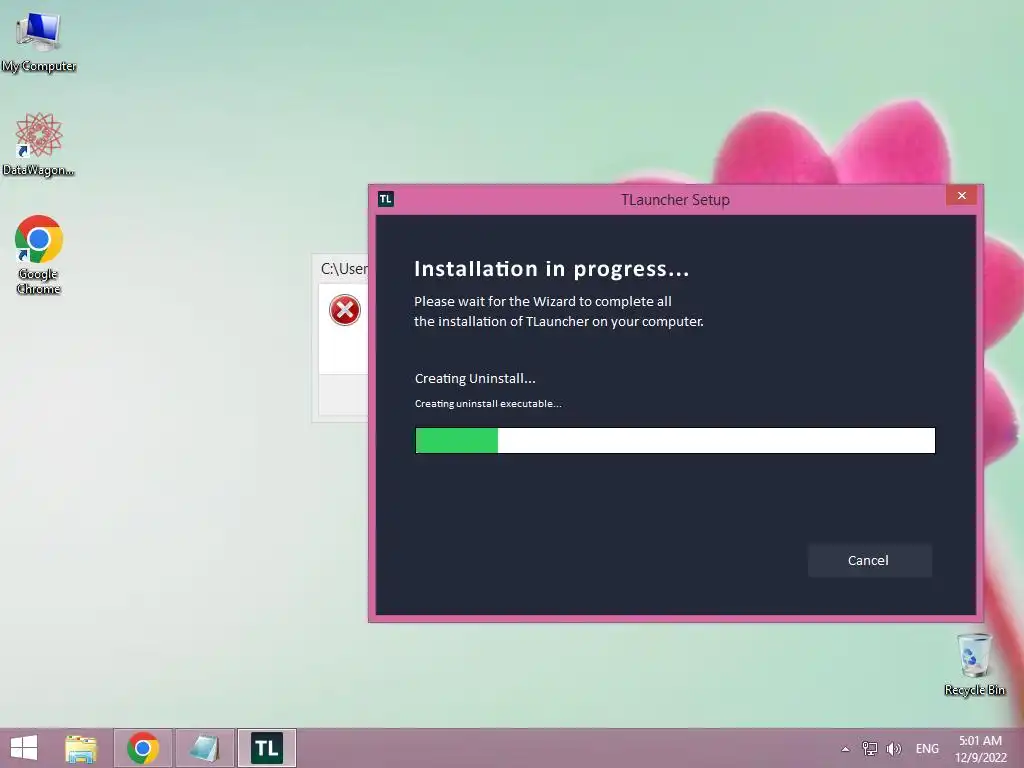Image resolution: width=1024 pixels, height=768 pixels.
Task: Click the 'C:\User' title of the background dialog
Action: (344, 268)
